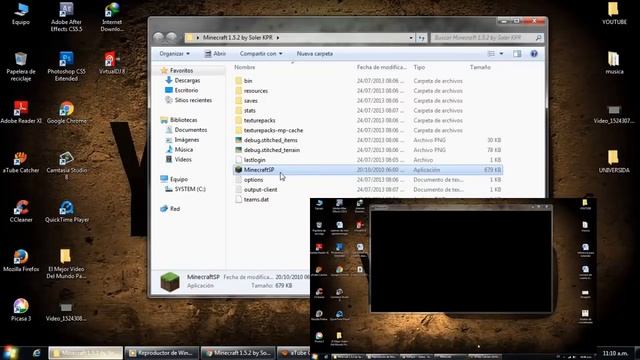
Task: Open Sitios recientes in navigation pane
Action: pyautogui.click(x=189, y=100)
